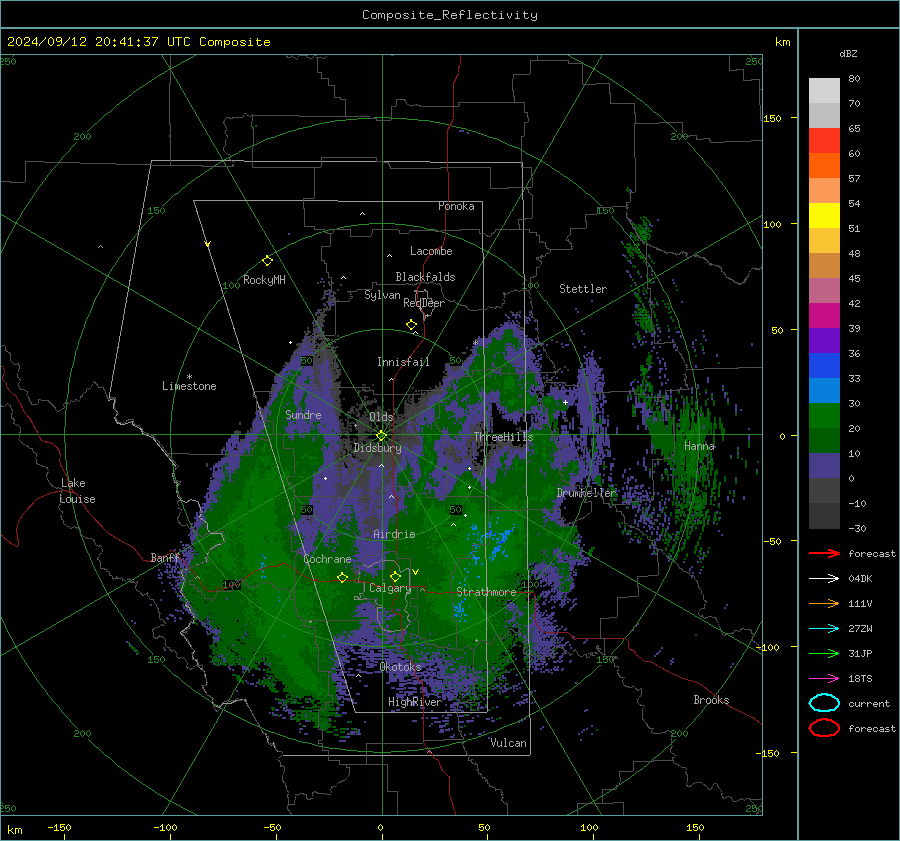Image resolution: width=900 pixels, height=841 pixels.
Task: Click the Ponoka city label
Action: point(456,206)
